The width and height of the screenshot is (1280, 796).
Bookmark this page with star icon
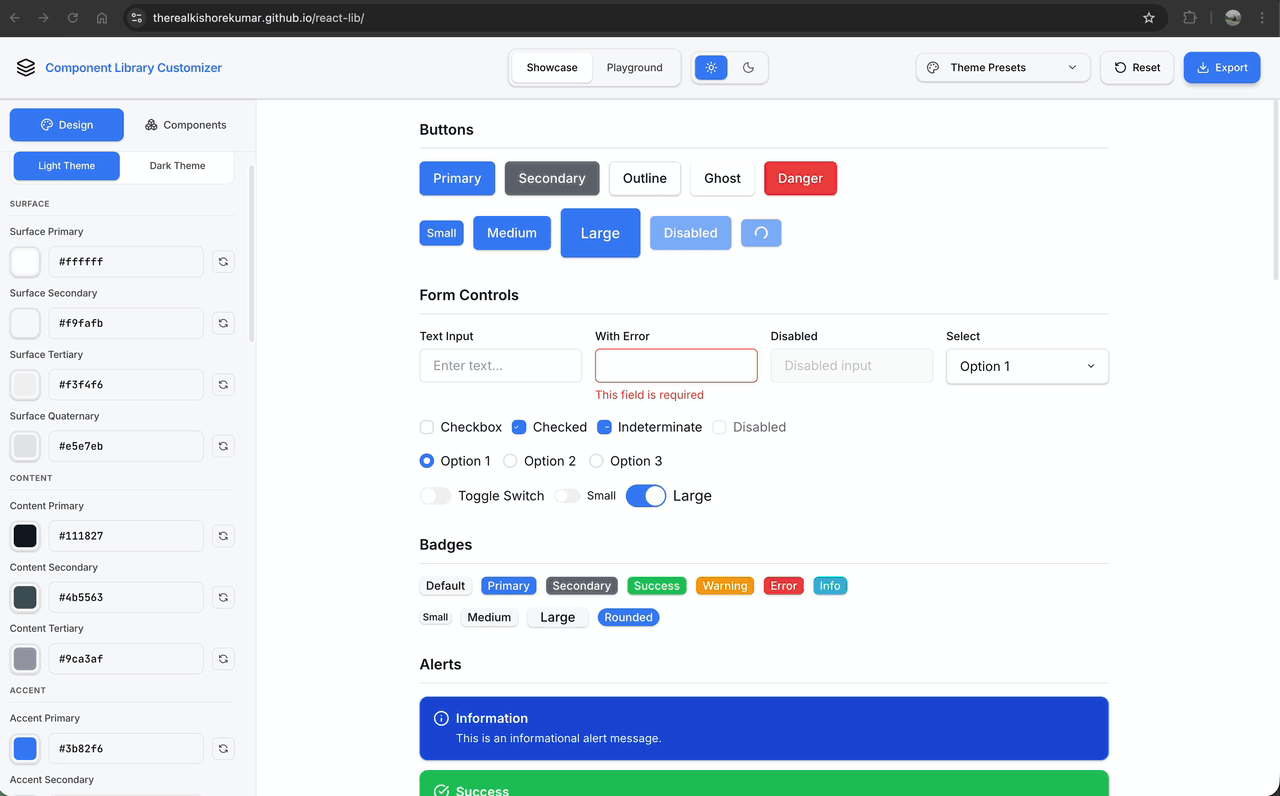[1149, 18]
